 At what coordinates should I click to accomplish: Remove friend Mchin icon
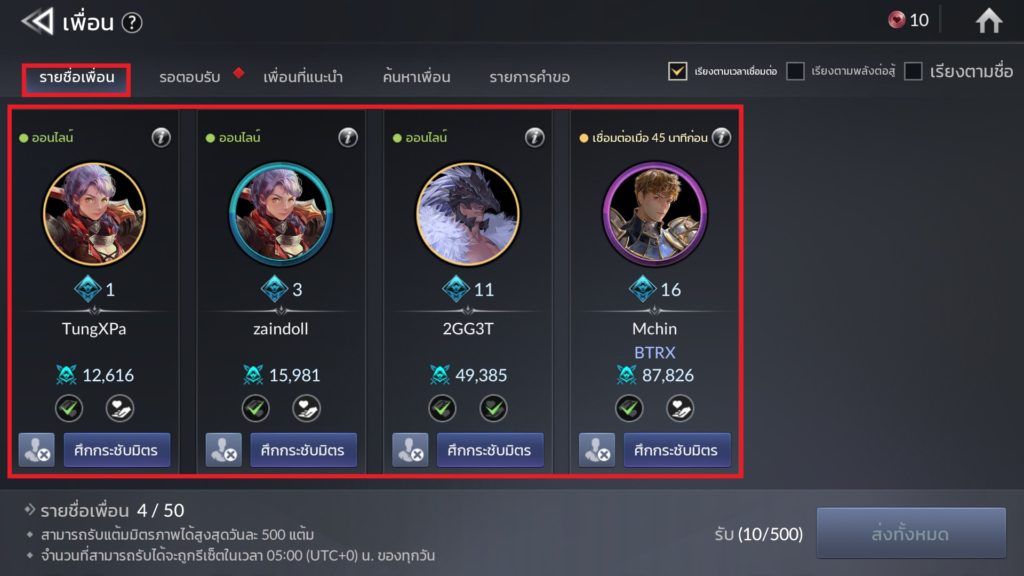(597, 450)
